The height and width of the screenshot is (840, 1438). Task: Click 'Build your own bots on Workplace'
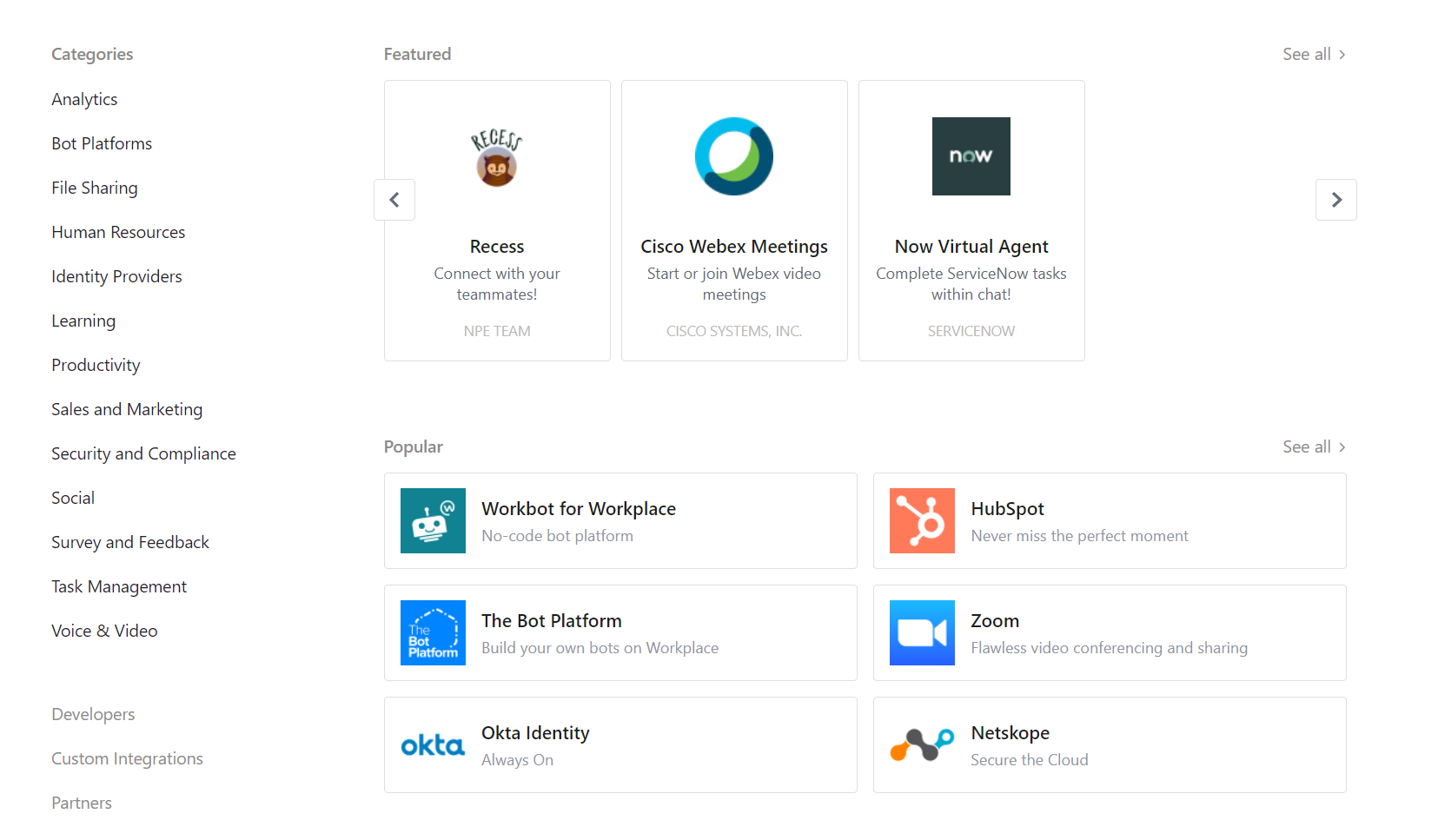600,648
